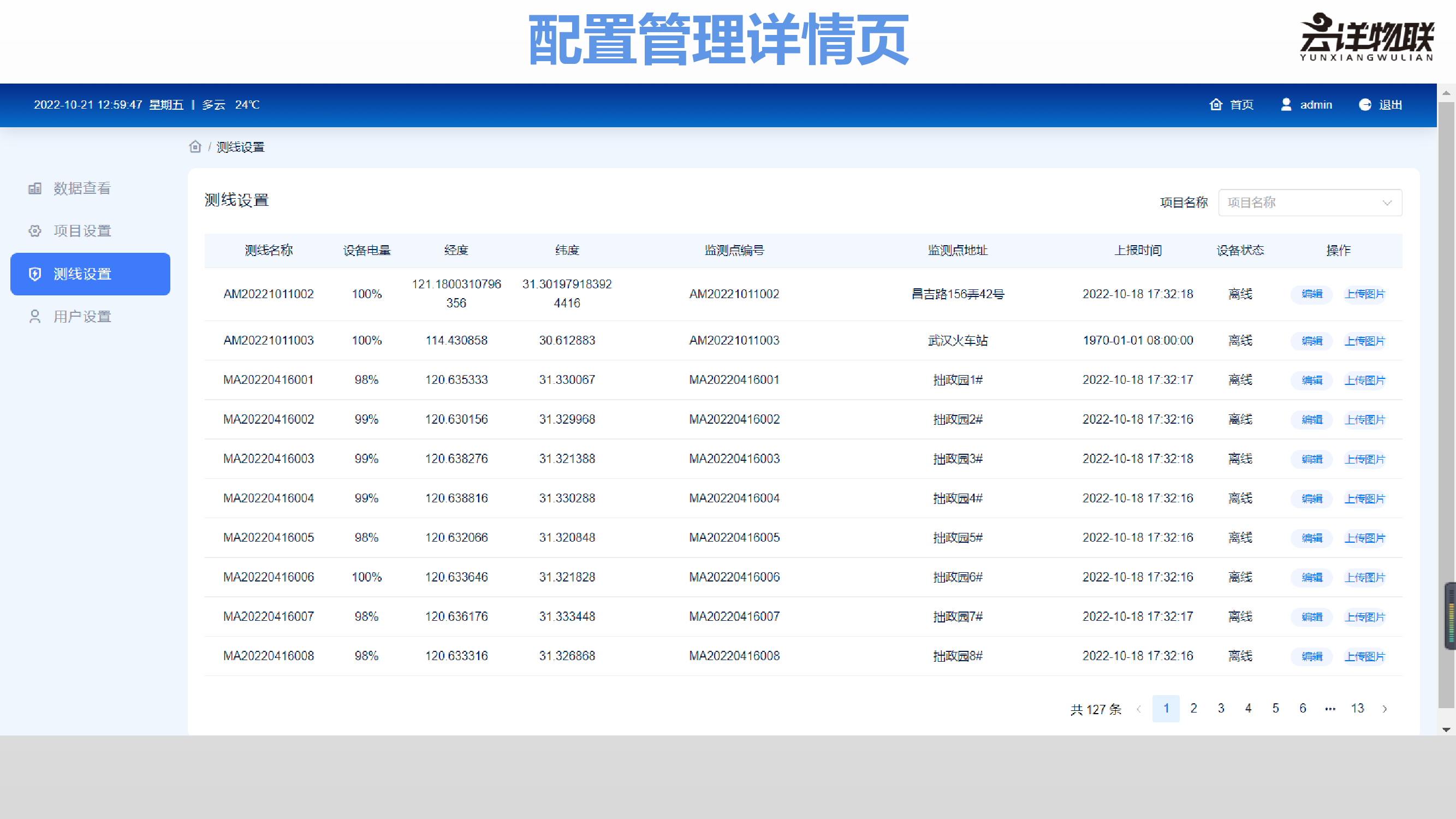Click the 首页 house icon in header
Viewport: 1456px width, 819px height.
1215,105
